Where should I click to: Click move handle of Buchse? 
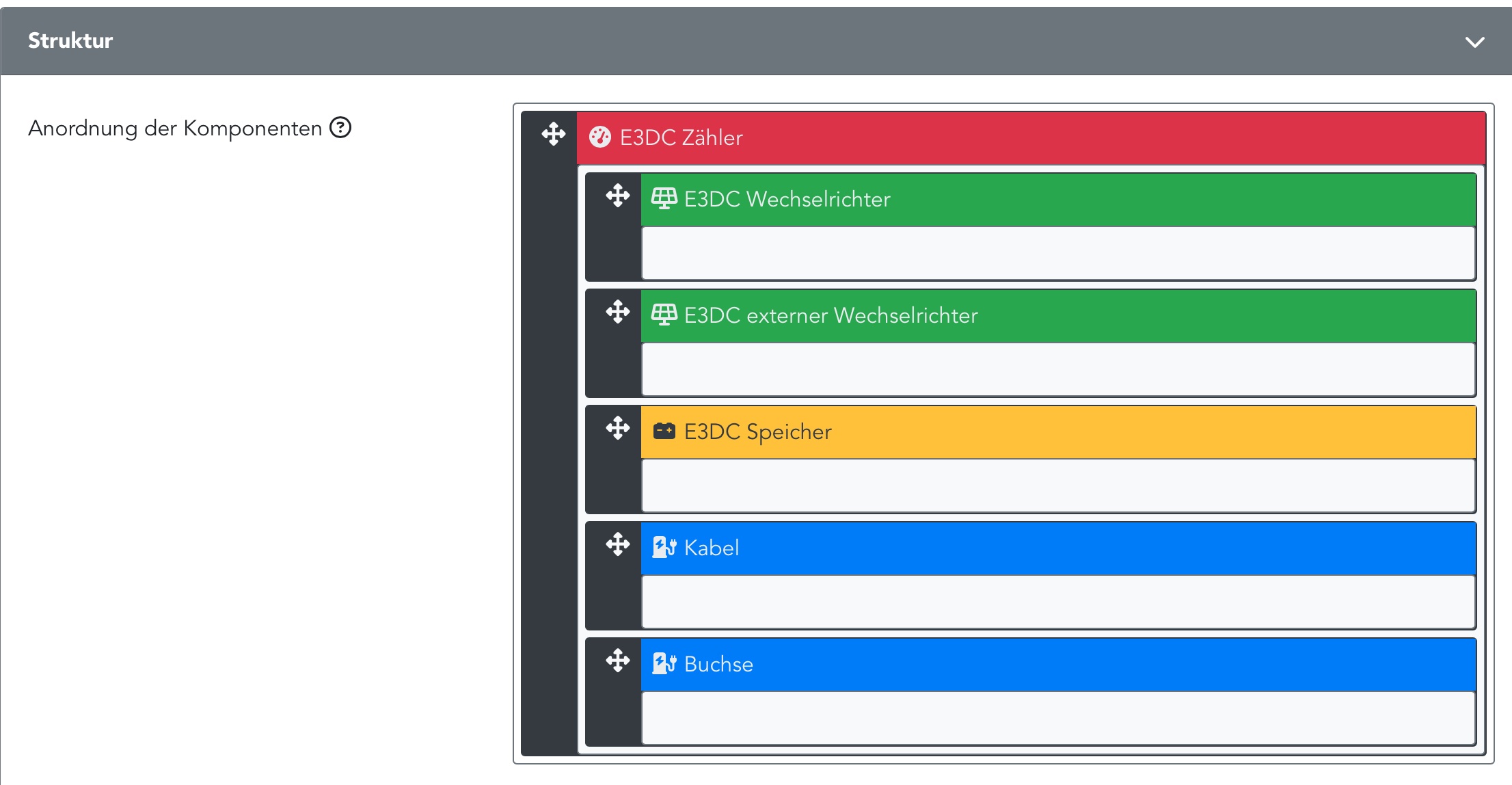[x=617, y=661]
